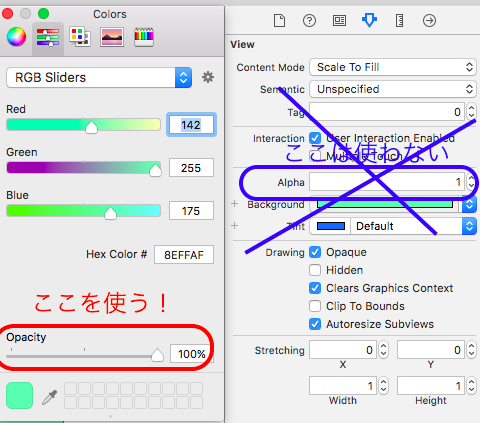
Task: Open the color wheel picker tab
Action: click(x=16, y=37)
